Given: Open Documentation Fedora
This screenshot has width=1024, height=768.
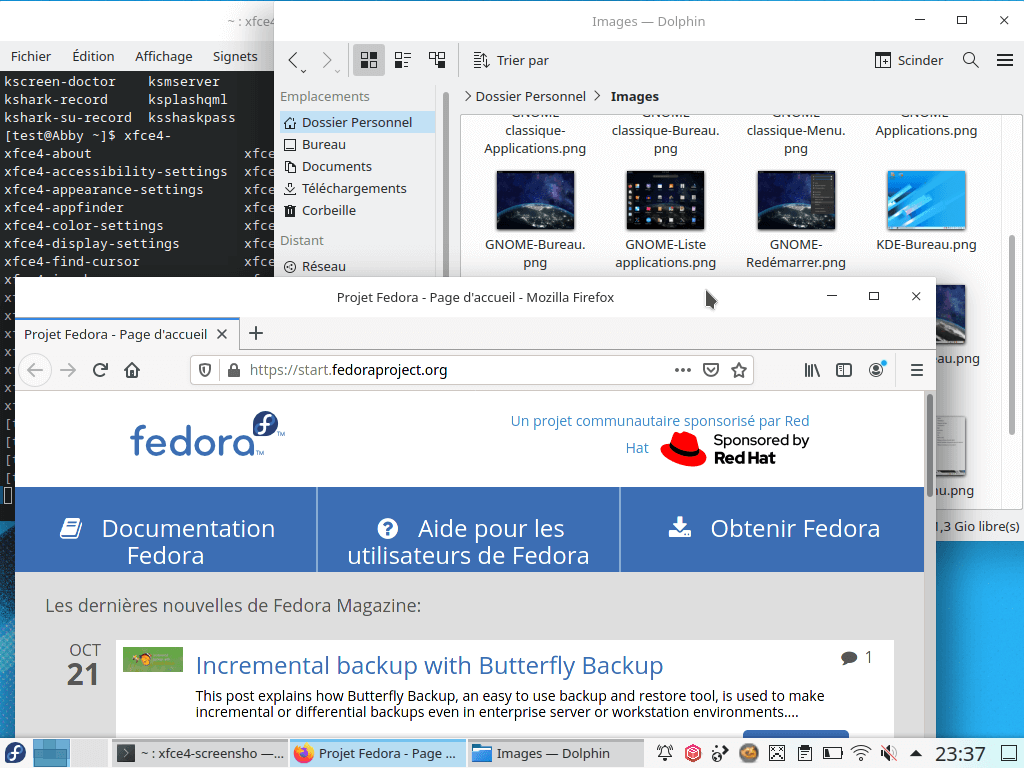Looking at the screenshot, I should [x=166, y=530].
